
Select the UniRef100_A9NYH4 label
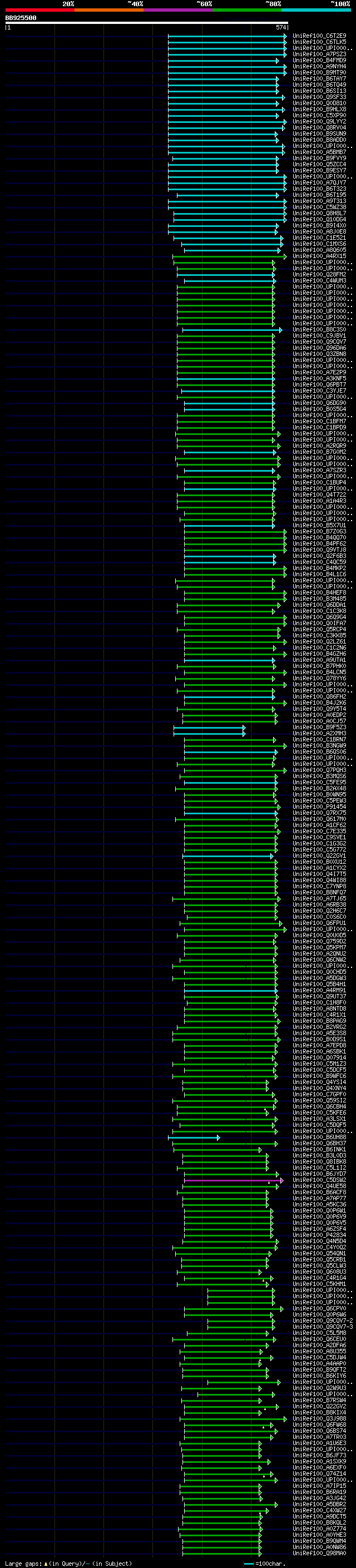coord(319,66)
